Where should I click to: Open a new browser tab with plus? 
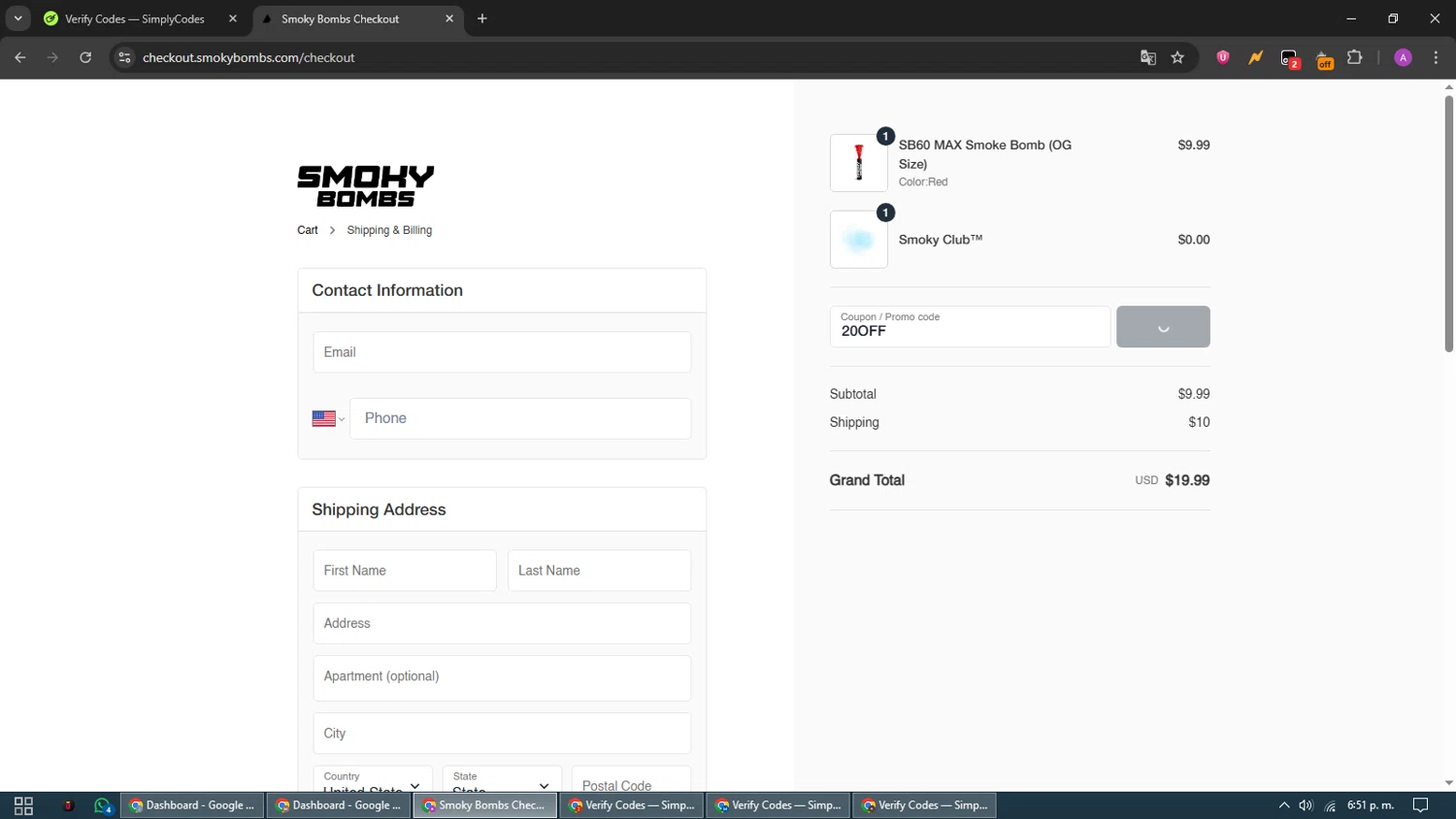(482, 18)
